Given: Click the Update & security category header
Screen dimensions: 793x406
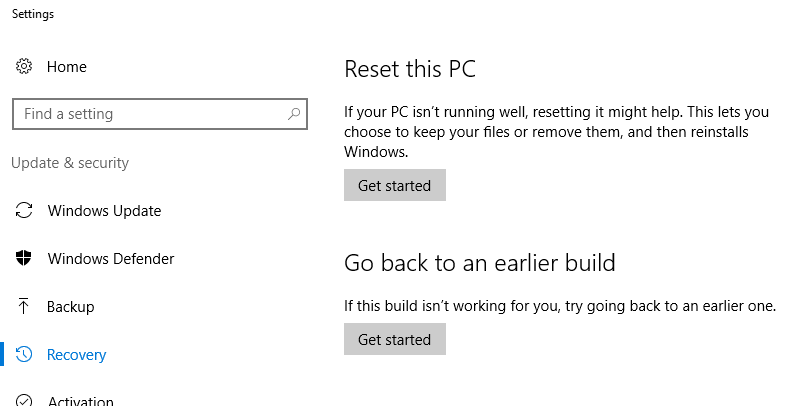Looking at the screenshot, I should coord(70,163).
